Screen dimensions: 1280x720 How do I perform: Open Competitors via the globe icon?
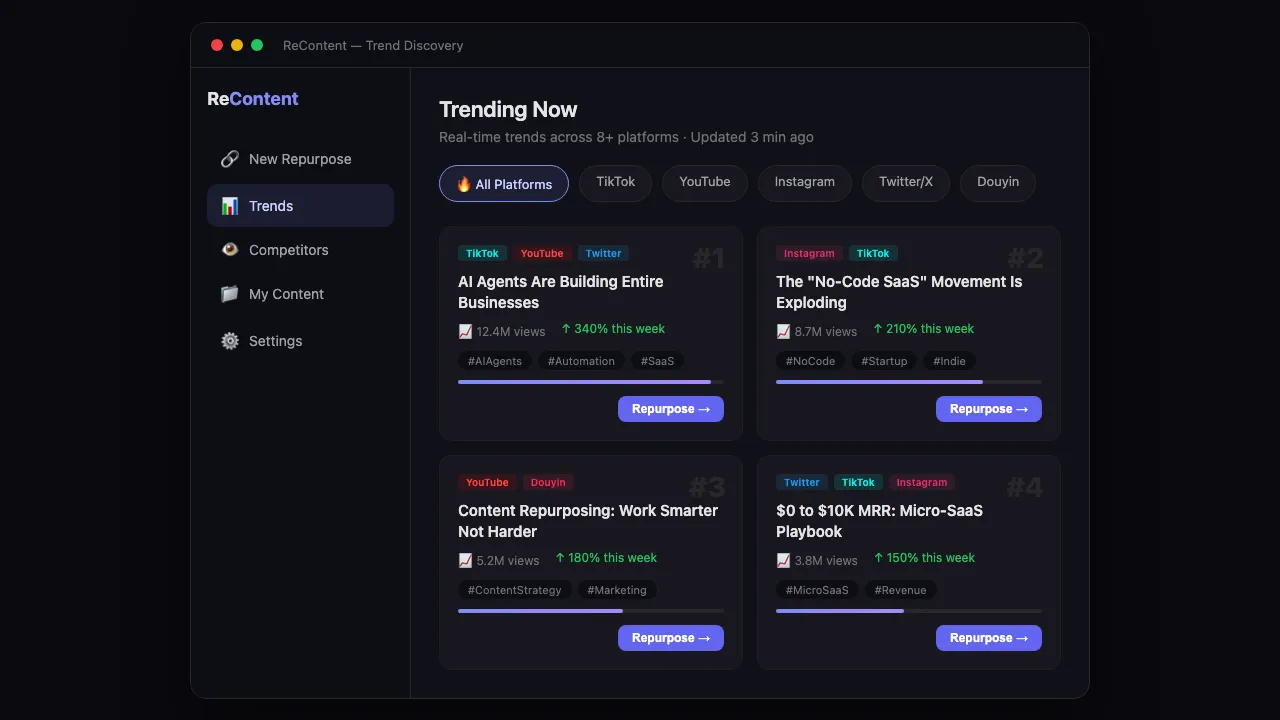pyautogui.click(x=229, y=250)
